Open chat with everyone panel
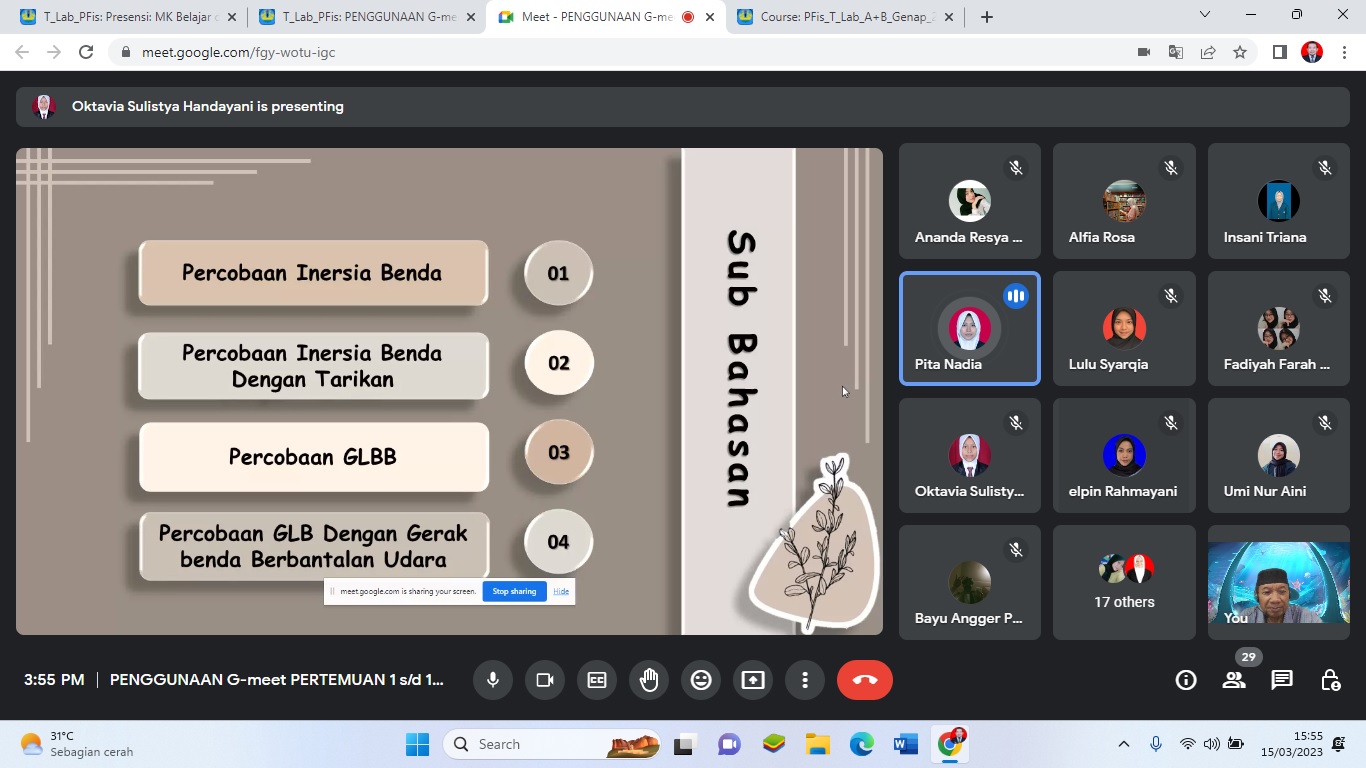The image size is (1366, 768). 1282,680
